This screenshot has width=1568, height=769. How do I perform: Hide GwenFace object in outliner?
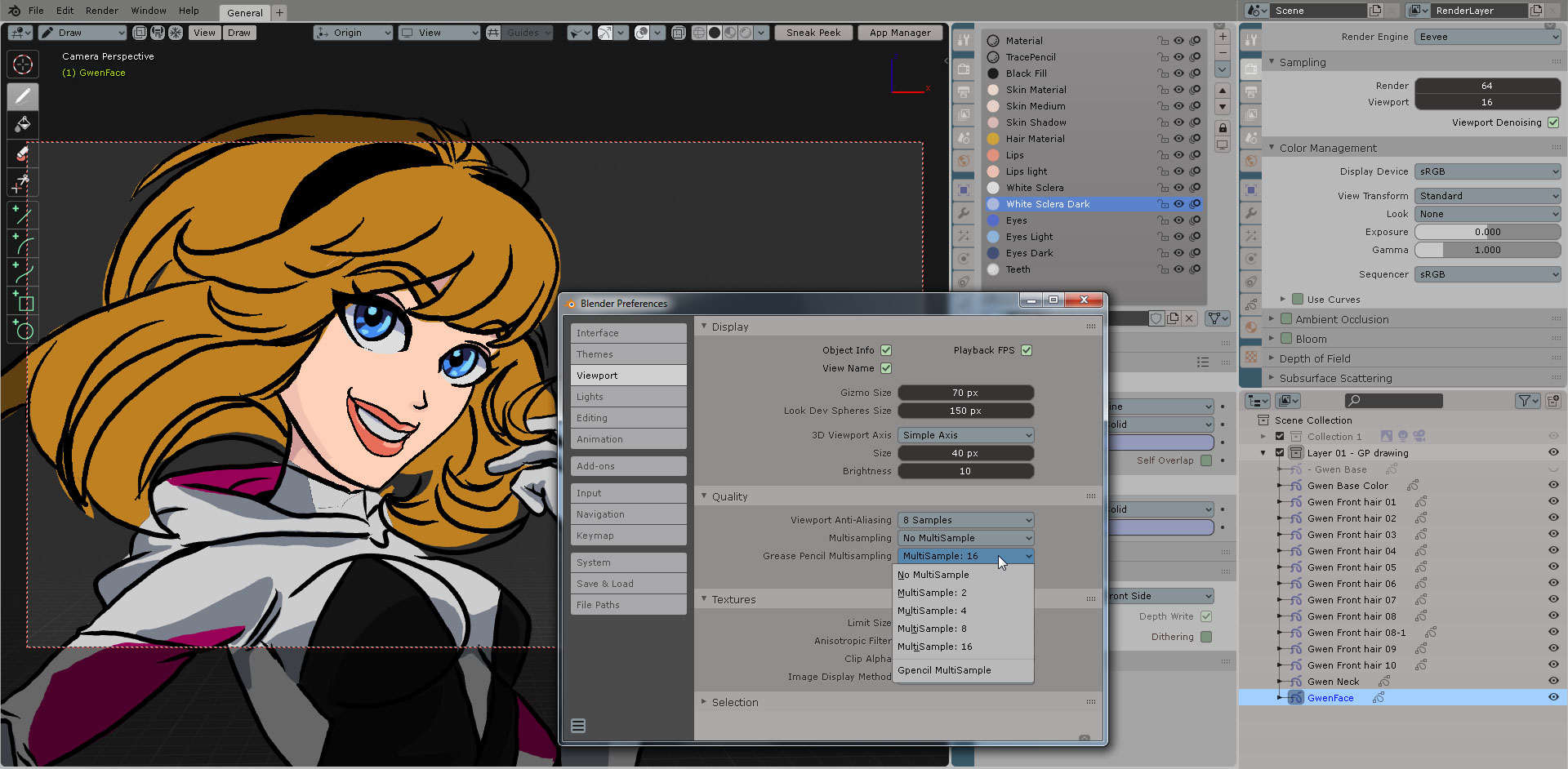1553,697
